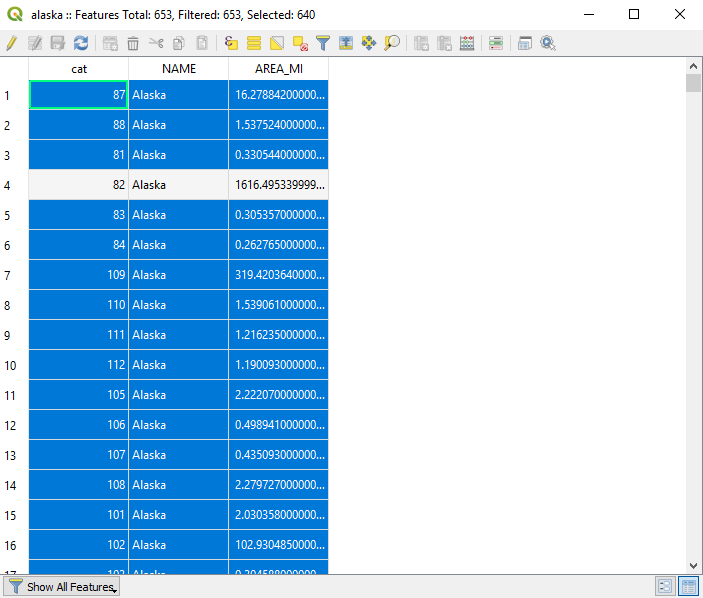This screenshot has width=703, height=598.
Task: Click the AREA_MI cell 102.9304850000...
Action: click(278, 545)
